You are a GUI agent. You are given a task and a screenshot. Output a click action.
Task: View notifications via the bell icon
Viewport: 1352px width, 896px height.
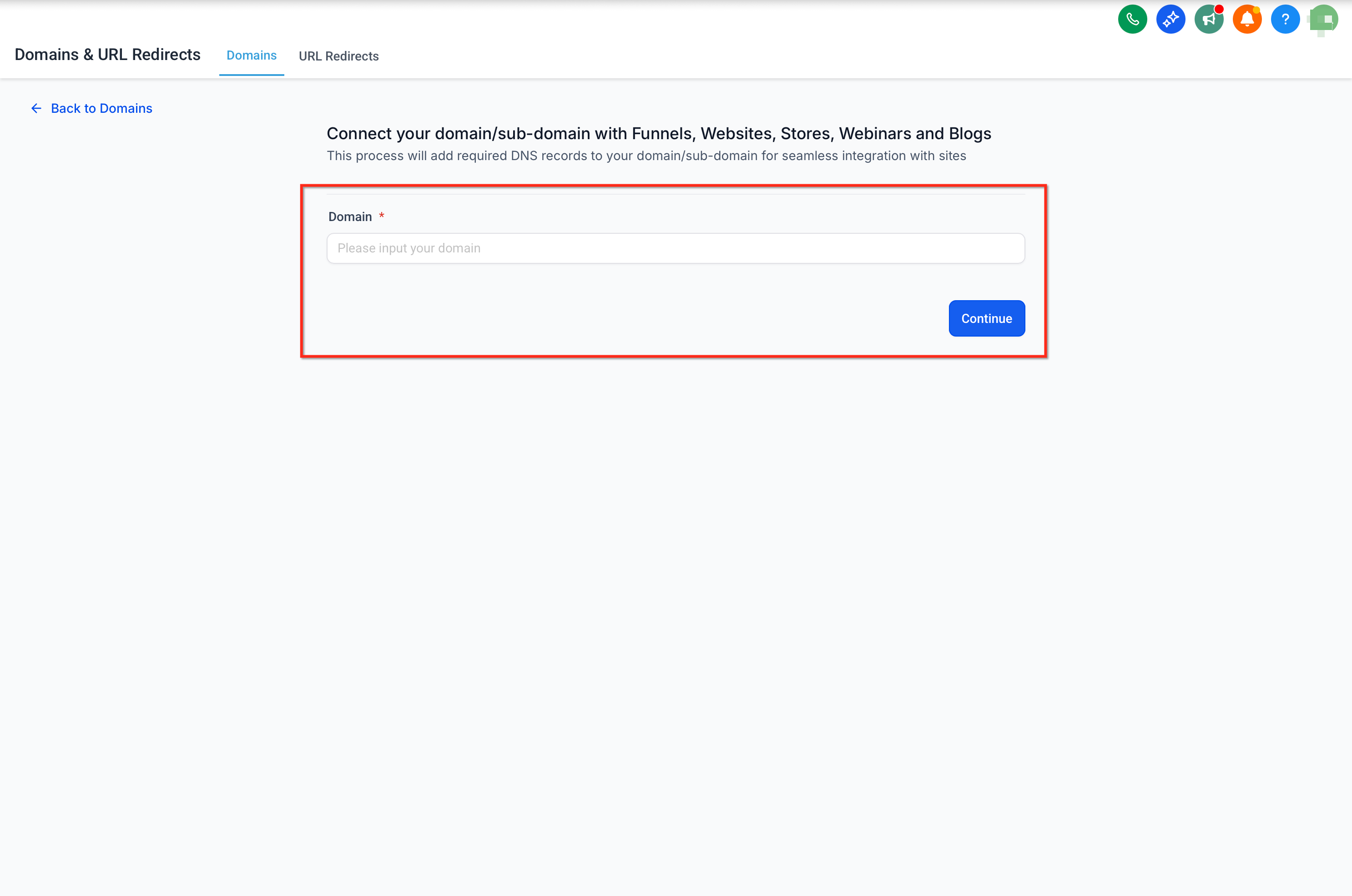(x=1247, y=19)
